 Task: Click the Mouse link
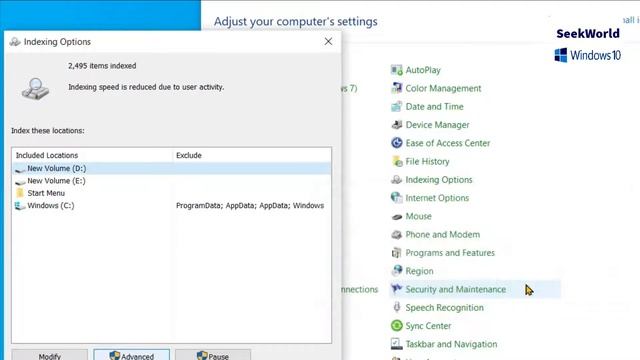click(418, 216)
